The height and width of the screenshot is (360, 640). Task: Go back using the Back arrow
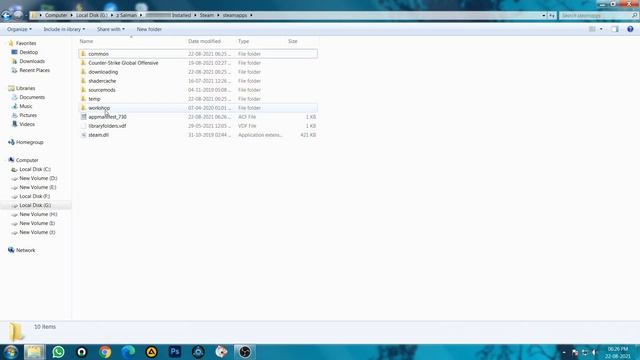click(6, 15)
